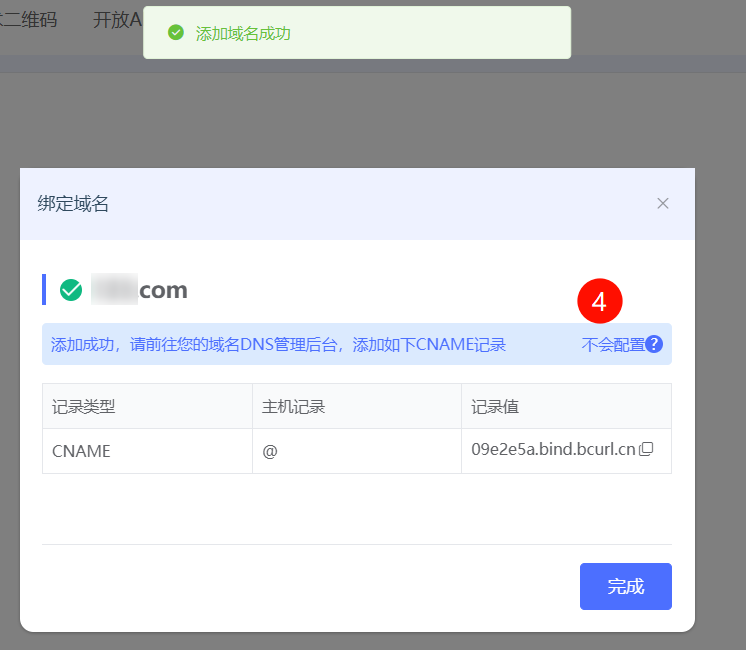Open the 不会配置 help link

coord(613,345)
